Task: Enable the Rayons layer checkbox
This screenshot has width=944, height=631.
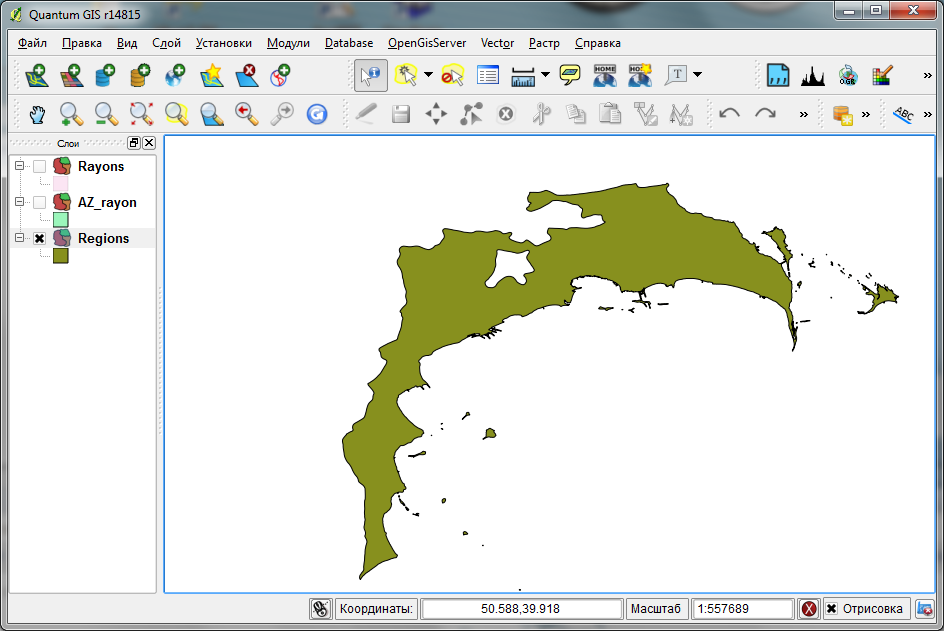Action: click(x=39, y=167)
